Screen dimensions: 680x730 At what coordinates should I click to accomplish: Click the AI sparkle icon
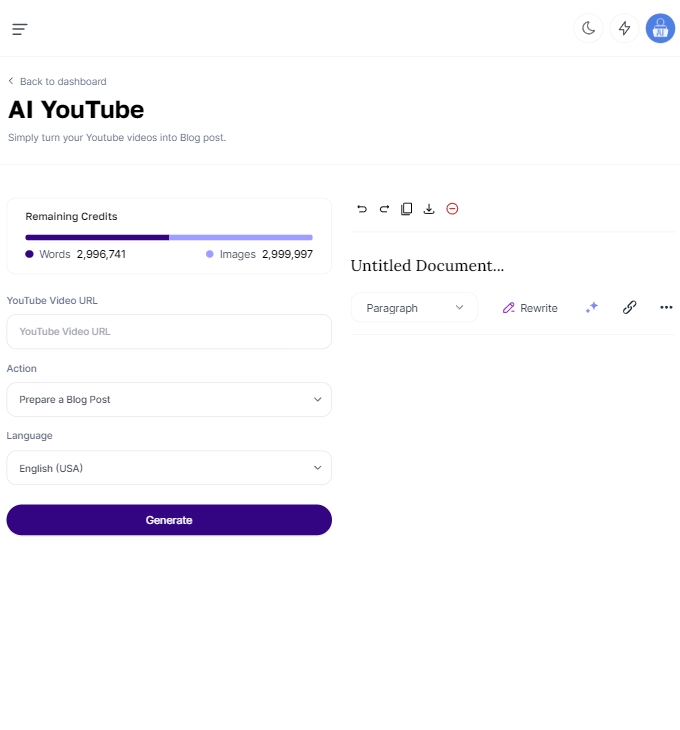click(x=592, y=307)
